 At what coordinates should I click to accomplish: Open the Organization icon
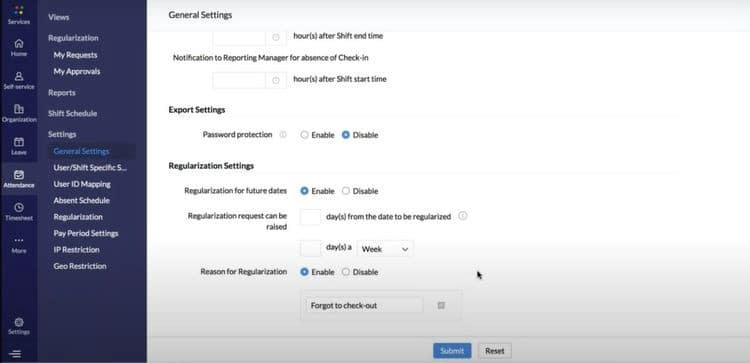(x=19, y=109)
